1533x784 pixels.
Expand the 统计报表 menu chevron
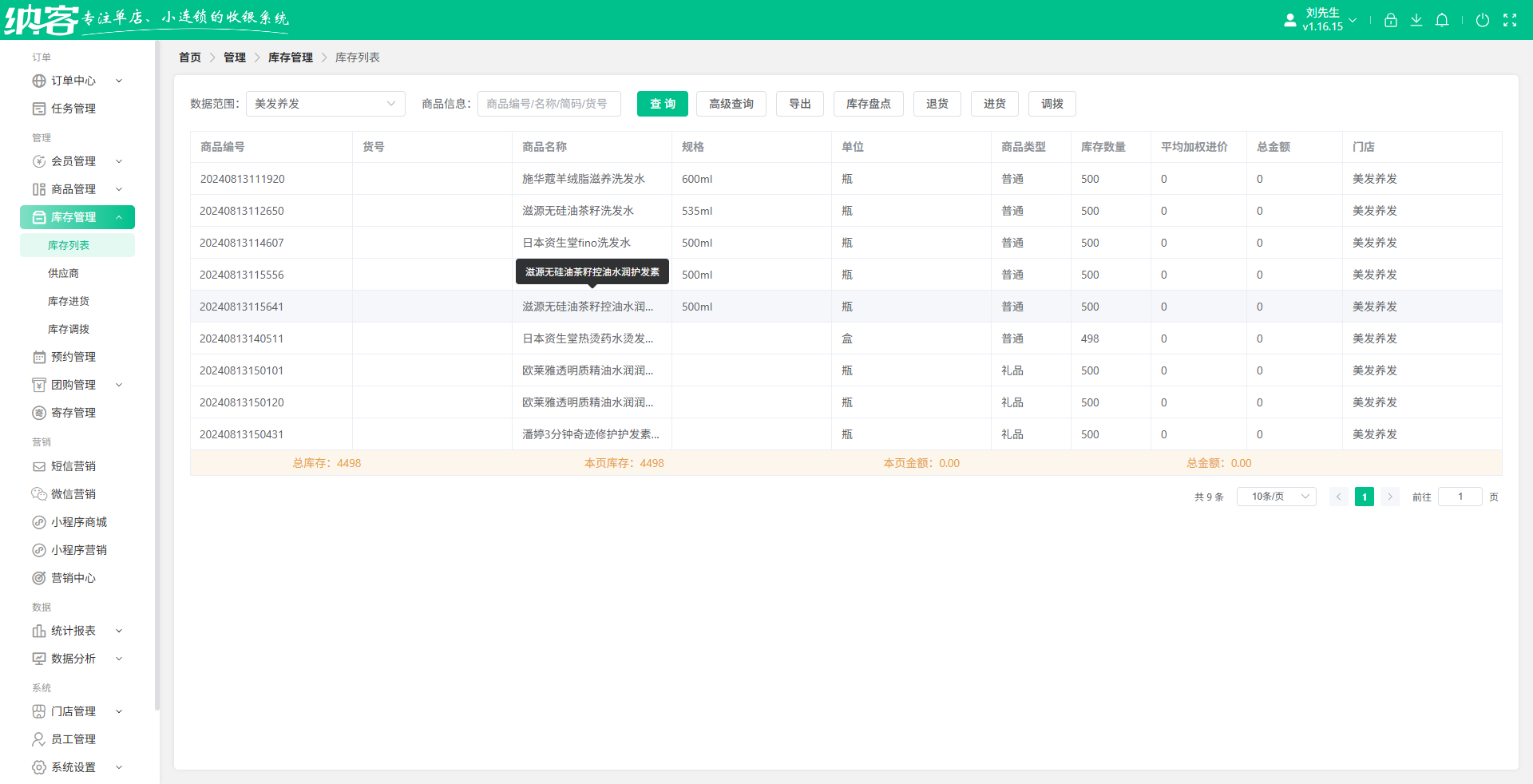click(119, 631)
